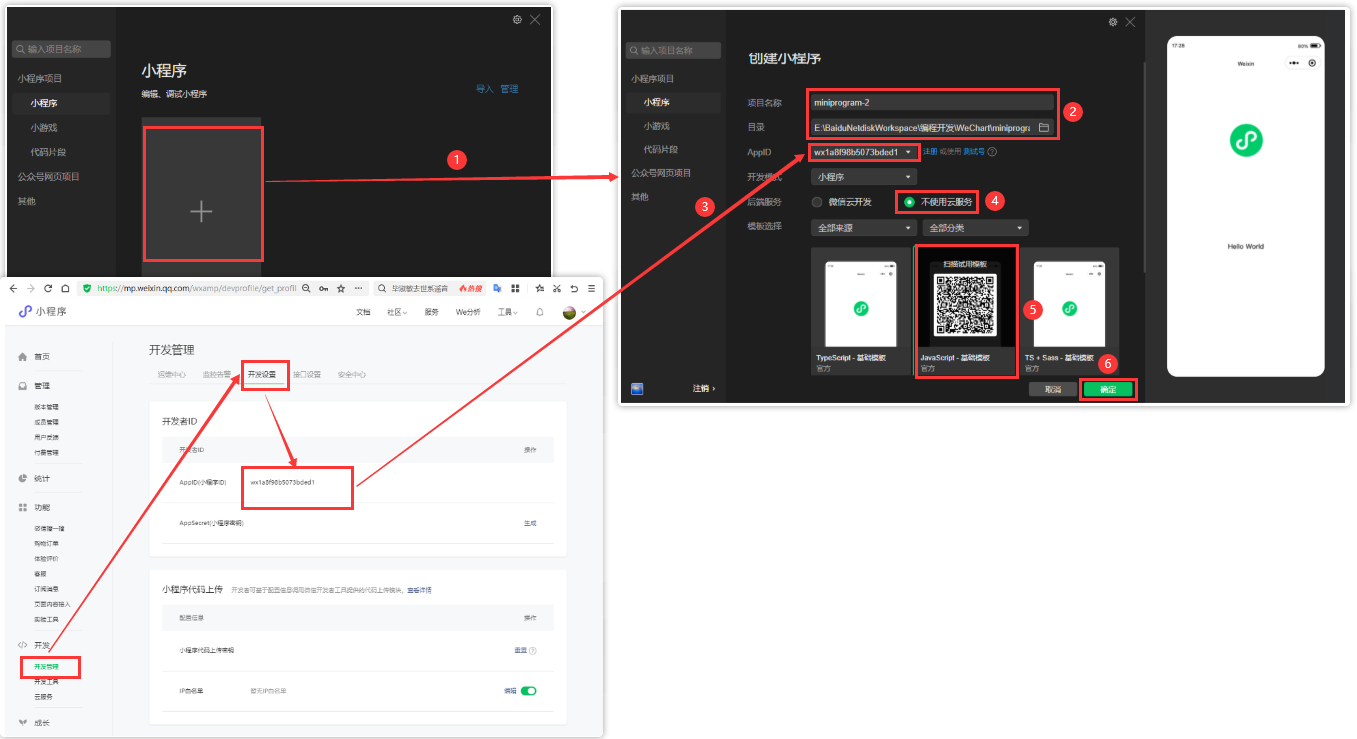Click the project name field with miniprogram-2
Screen dimensions: 1357x739
click(932, 102)
